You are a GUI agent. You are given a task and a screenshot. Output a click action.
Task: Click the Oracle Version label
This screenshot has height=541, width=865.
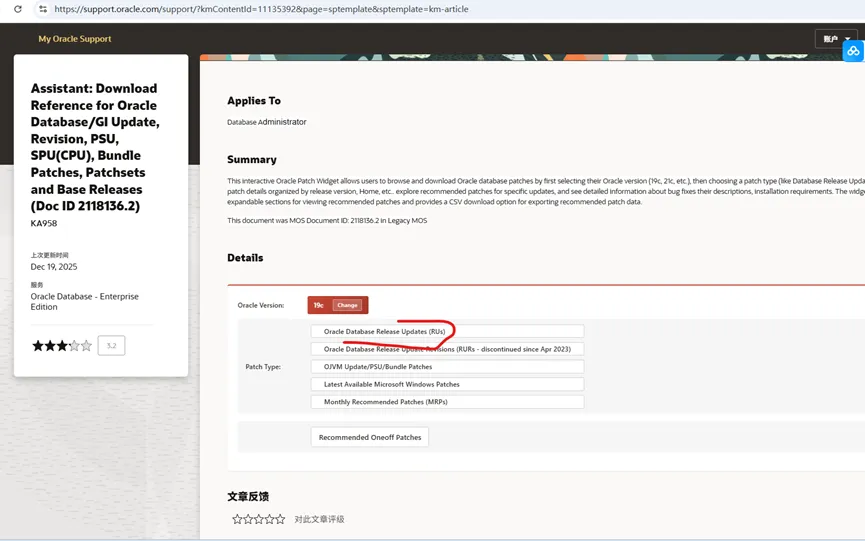pos(260,305)
